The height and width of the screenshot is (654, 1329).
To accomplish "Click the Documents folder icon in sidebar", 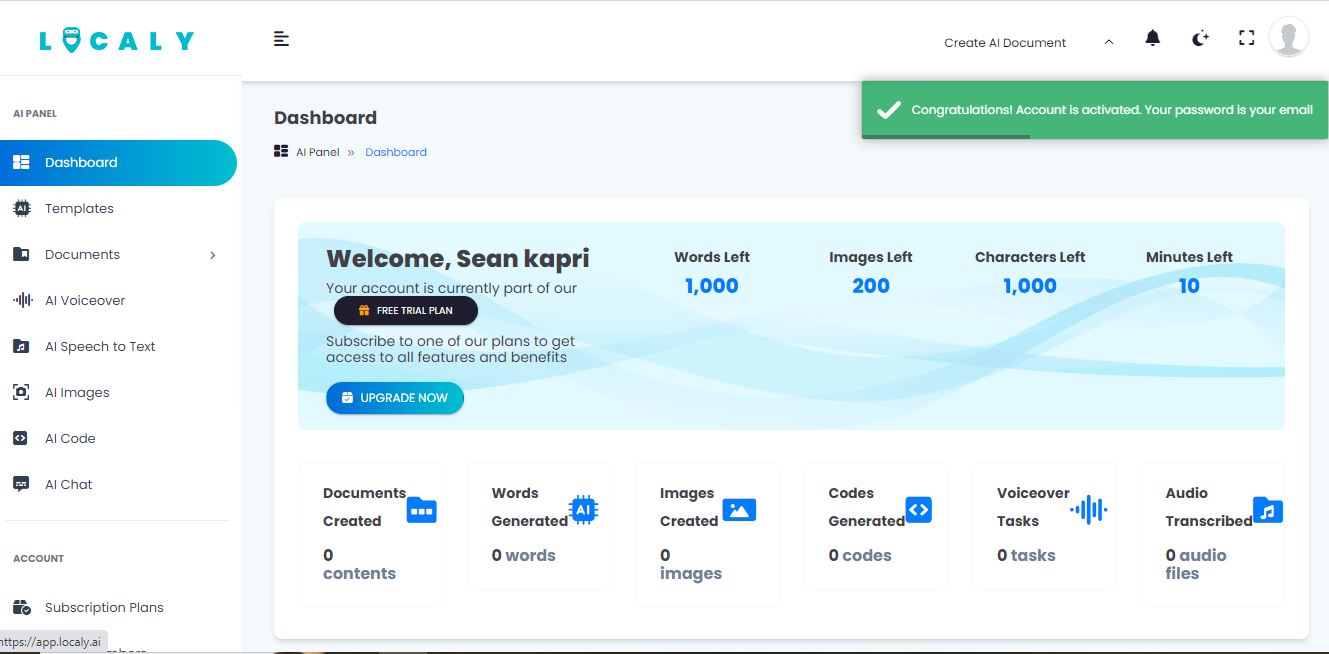I will (21, 255).
